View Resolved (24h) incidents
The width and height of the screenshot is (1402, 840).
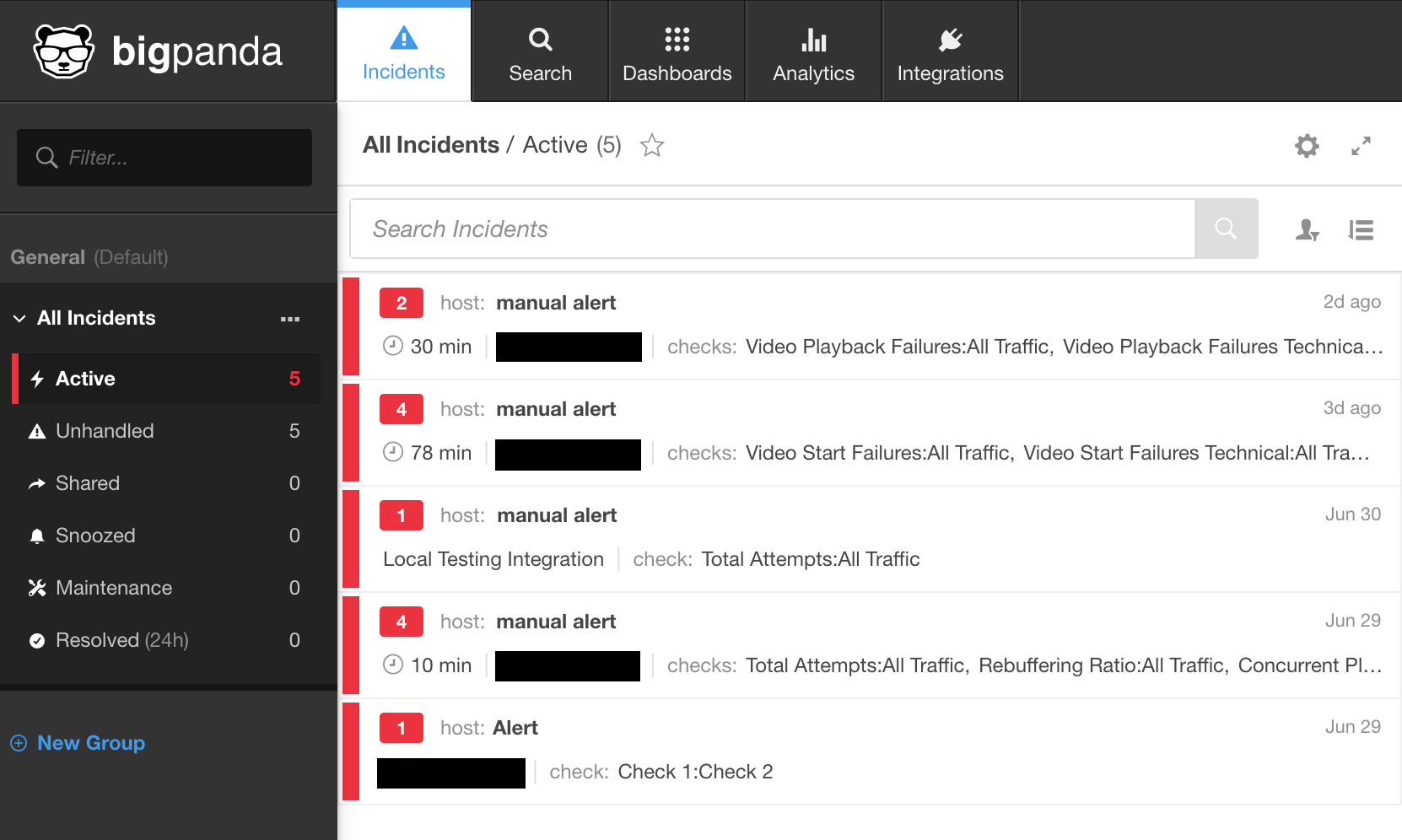coord(121,640)
